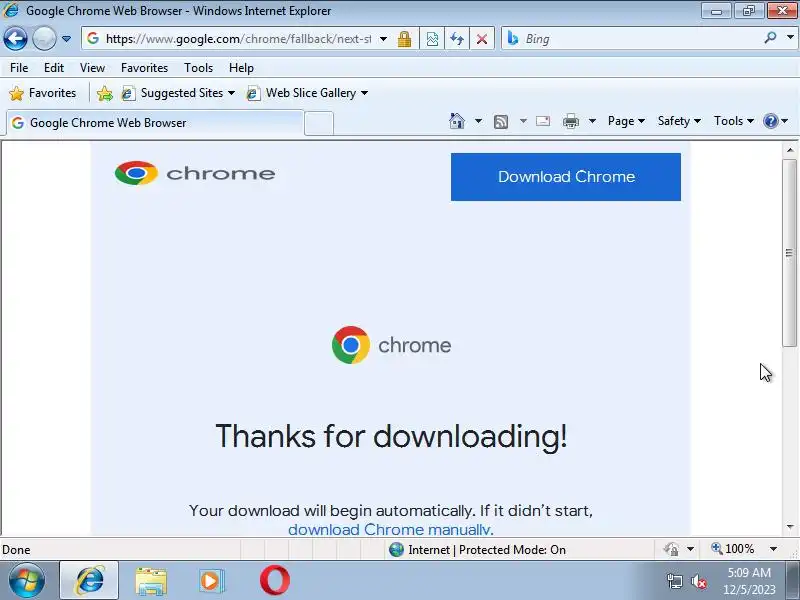
Task: Launch Opera browser from taskbar
Action: pos(274,580)
